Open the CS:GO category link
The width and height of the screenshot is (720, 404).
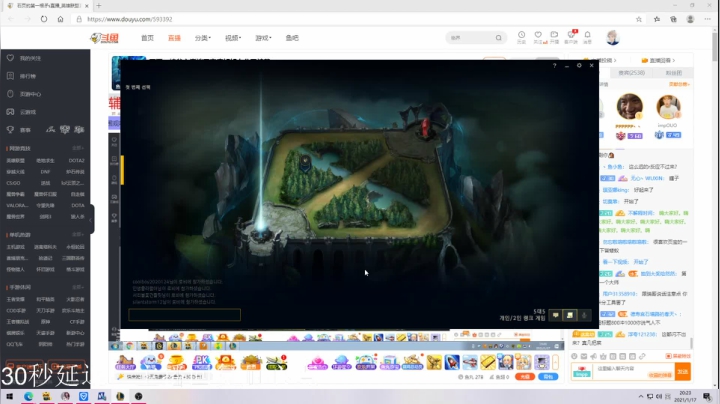(13, 183)
